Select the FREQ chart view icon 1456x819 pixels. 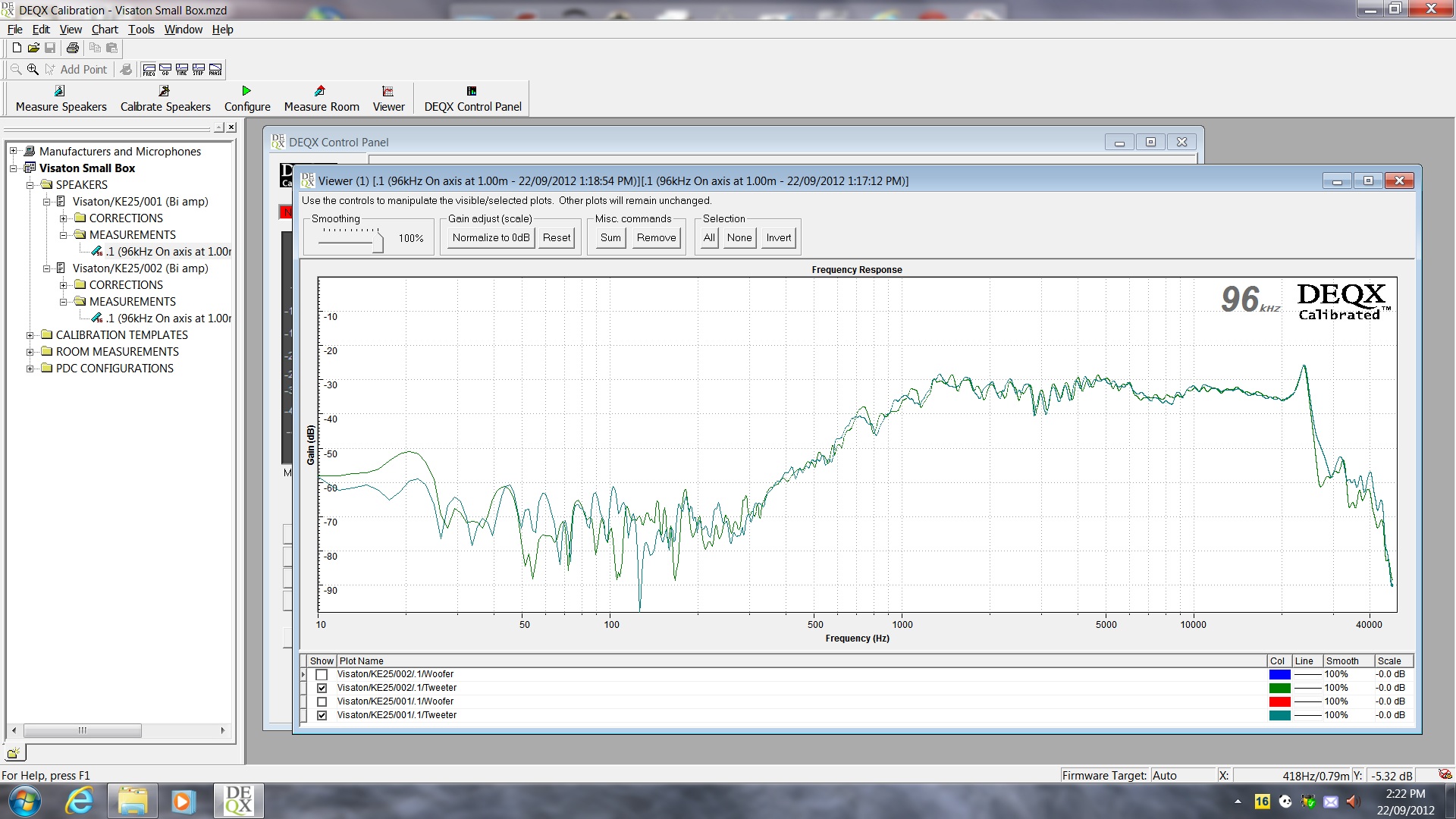pos(149,69)
